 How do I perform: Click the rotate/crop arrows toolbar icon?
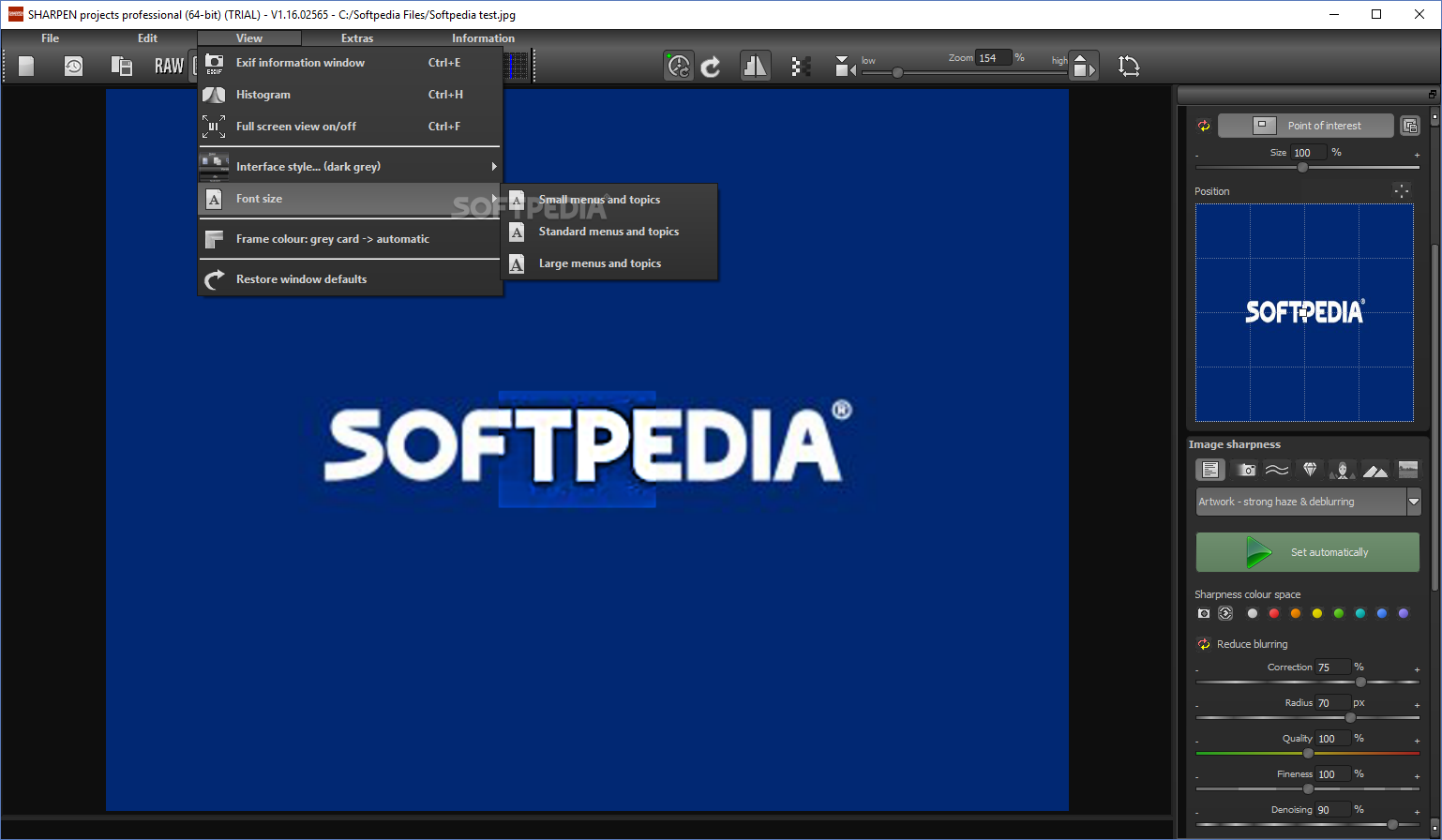point(1129,66)
